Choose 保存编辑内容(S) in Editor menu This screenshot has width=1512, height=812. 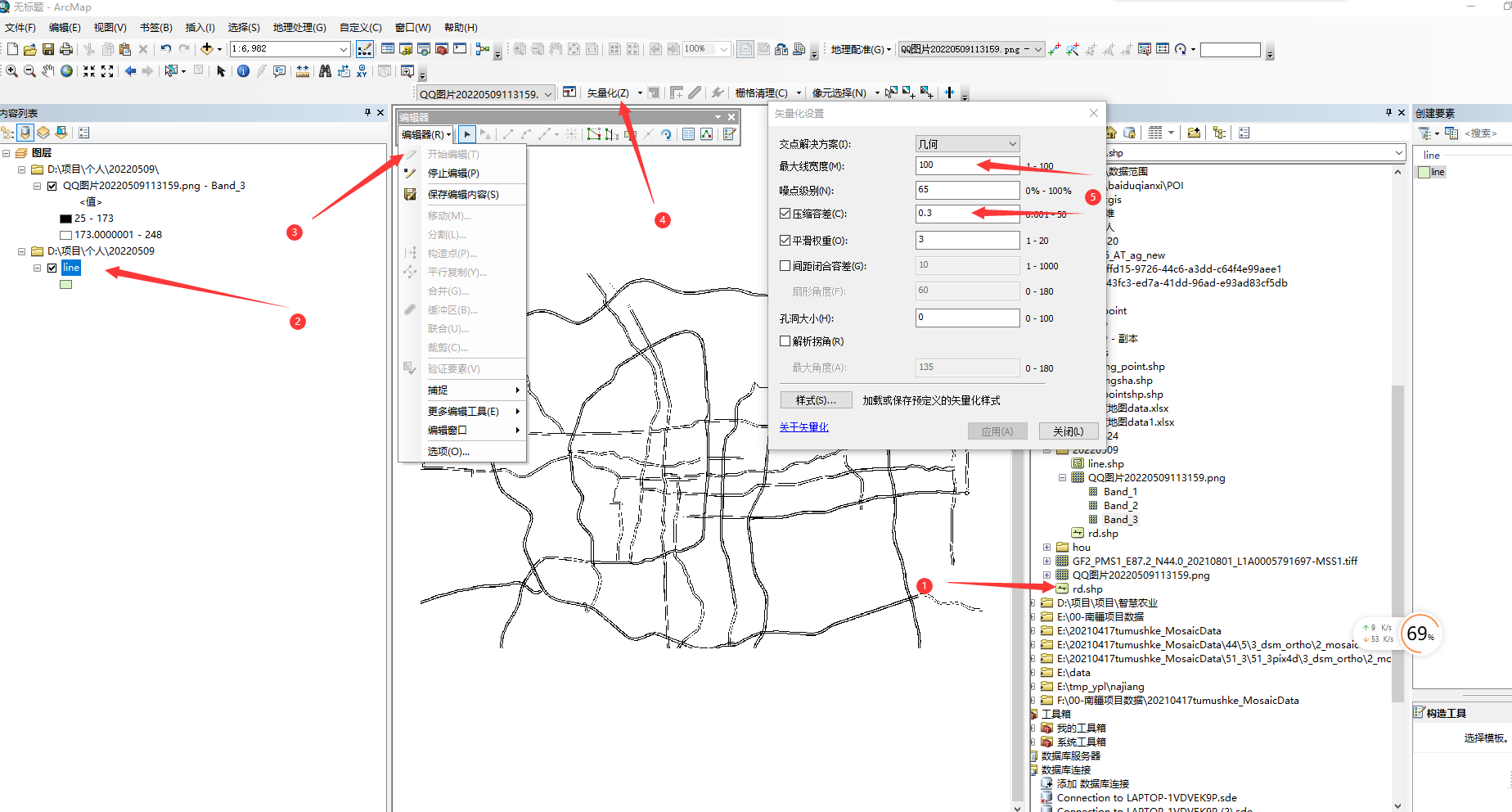(x=462, y=195)
